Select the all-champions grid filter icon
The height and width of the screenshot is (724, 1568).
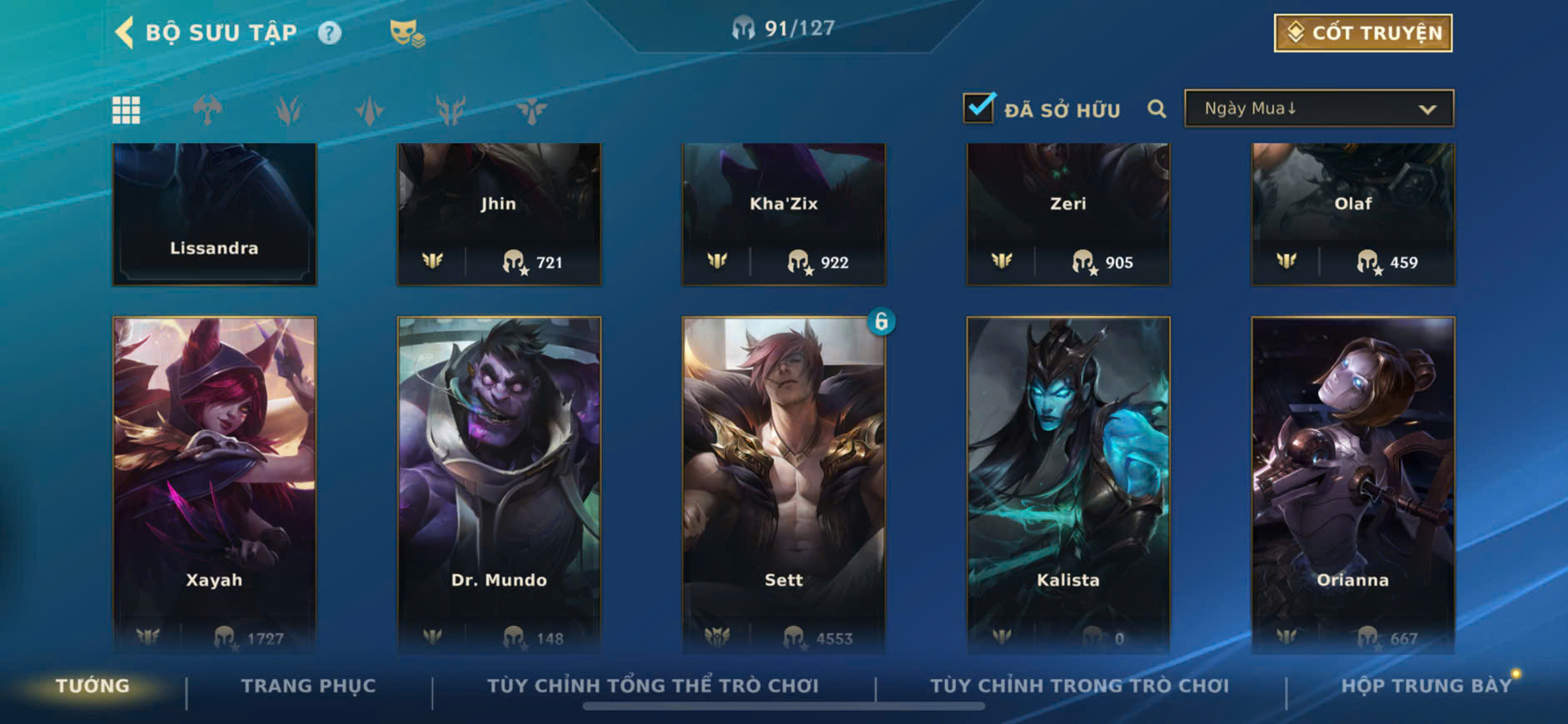click(127, 110)
